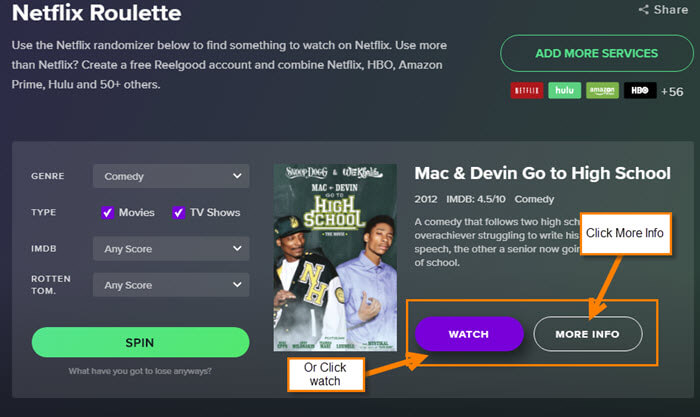Click the 2012 release year
The image size is (700, 417).
[x=426, y=199]
